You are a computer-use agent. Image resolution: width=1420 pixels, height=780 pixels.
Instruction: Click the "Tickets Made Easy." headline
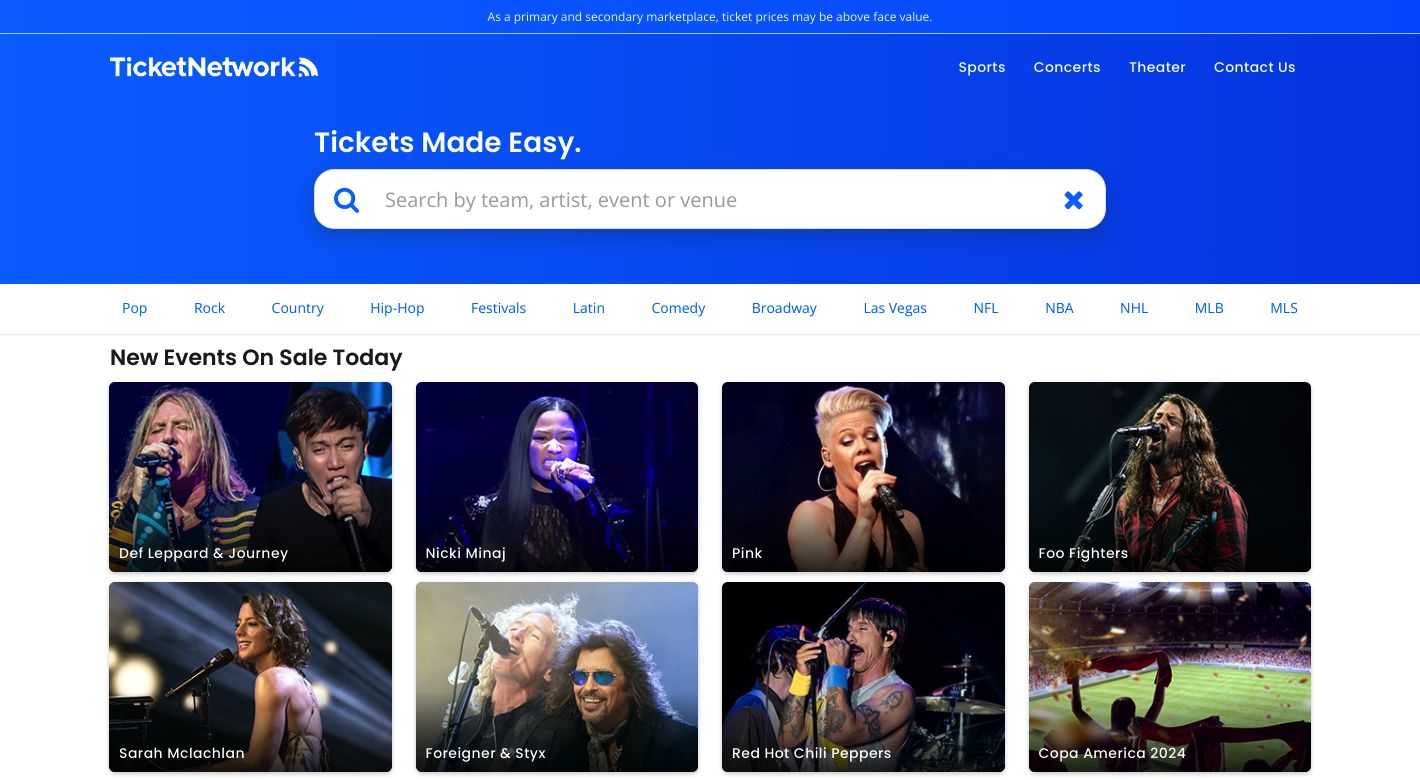point(448,143)
